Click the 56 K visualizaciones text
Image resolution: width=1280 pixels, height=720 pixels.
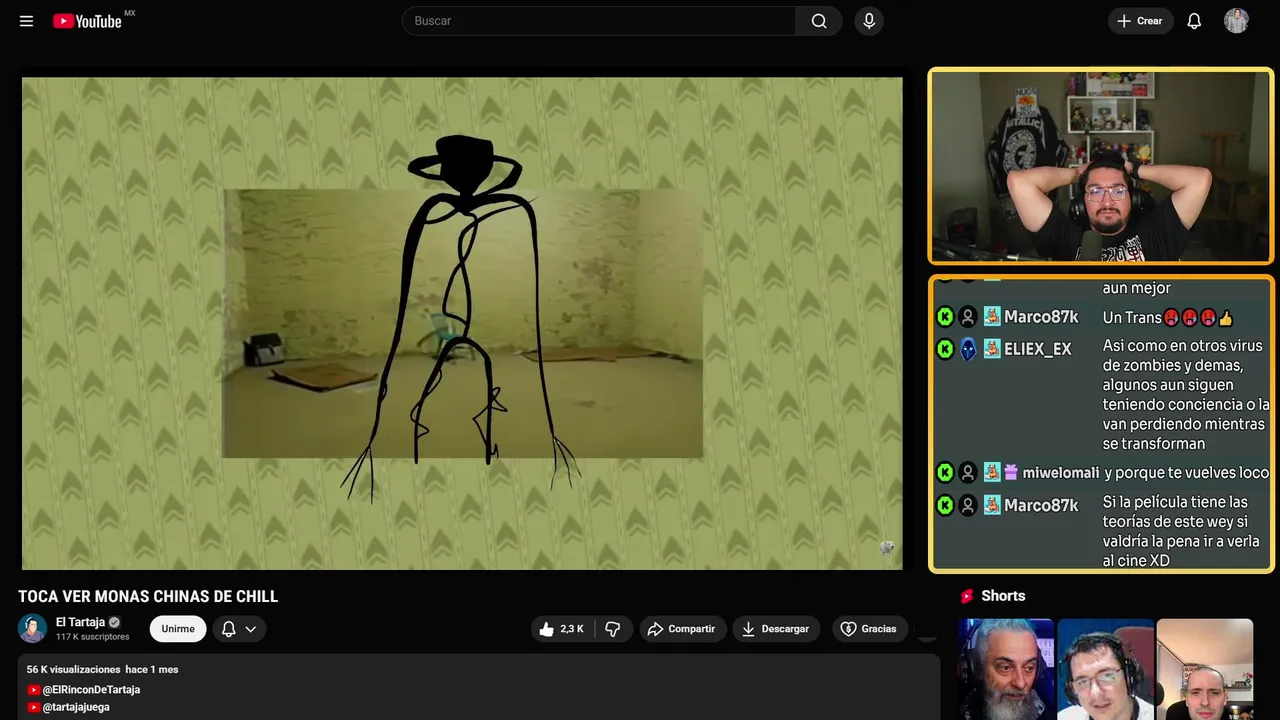pyautogui.click(x=74, y=669)
